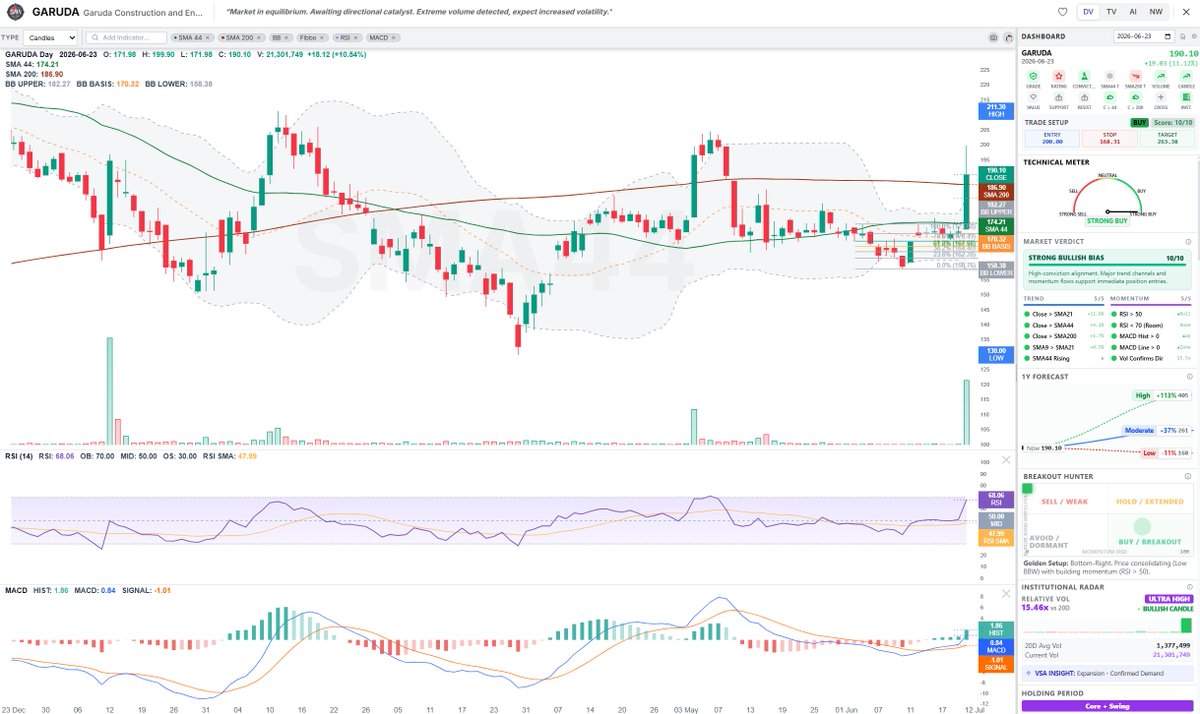Click the BUY signal badge

tap(1139, 122)
